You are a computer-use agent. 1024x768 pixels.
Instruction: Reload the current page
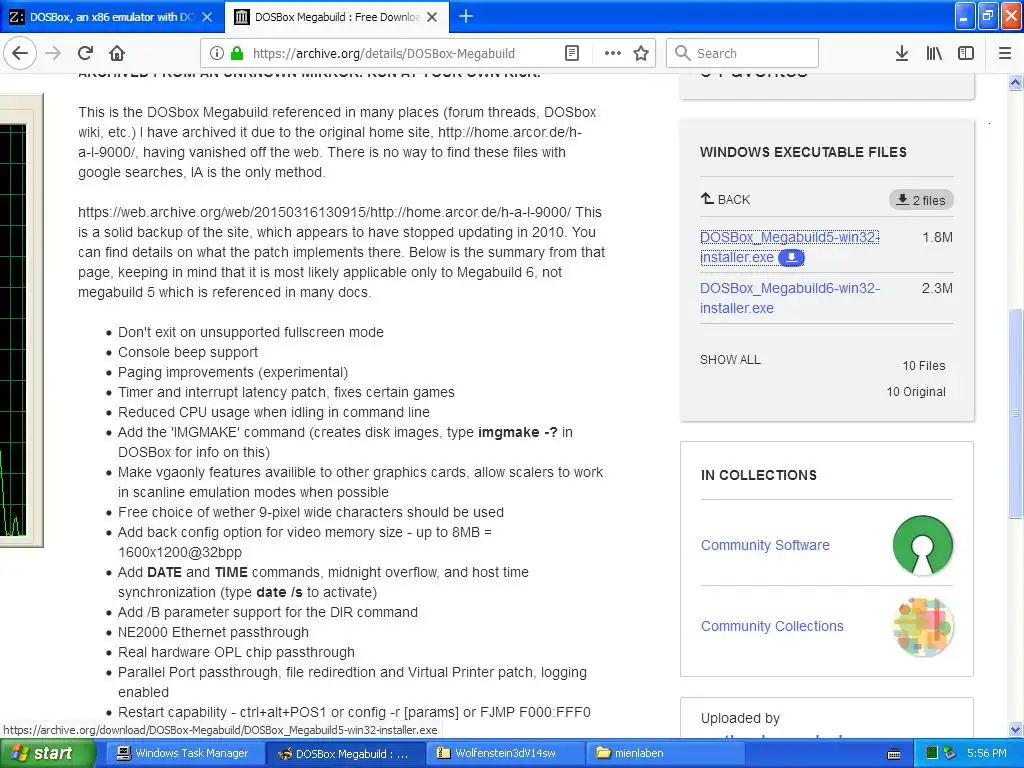pos(85,53)
